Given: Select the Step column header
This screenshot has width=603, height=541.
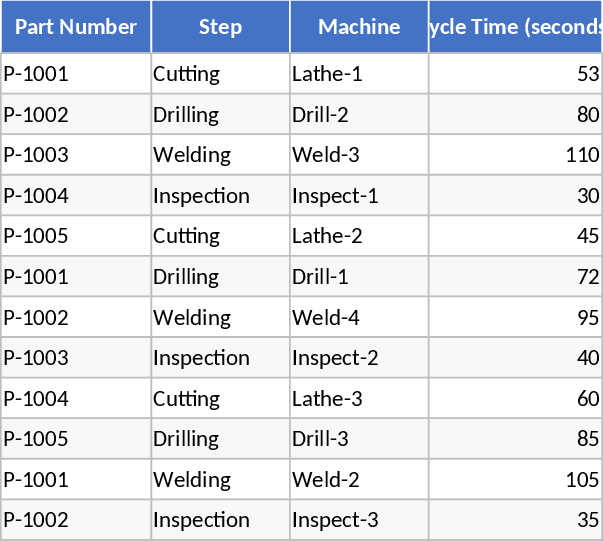Looking at the screenshot, I should [x=220, y=27].
